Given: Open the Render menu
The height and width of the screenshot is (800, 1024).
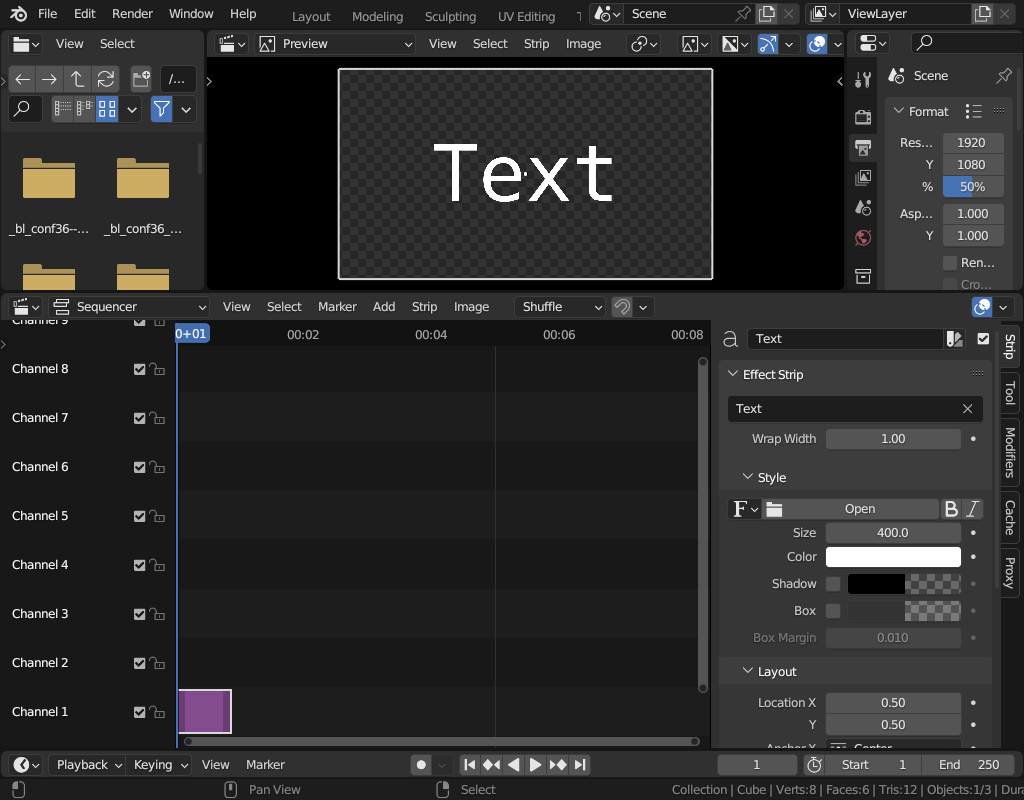Looking at the screenshot, I should tap(132, 14).
